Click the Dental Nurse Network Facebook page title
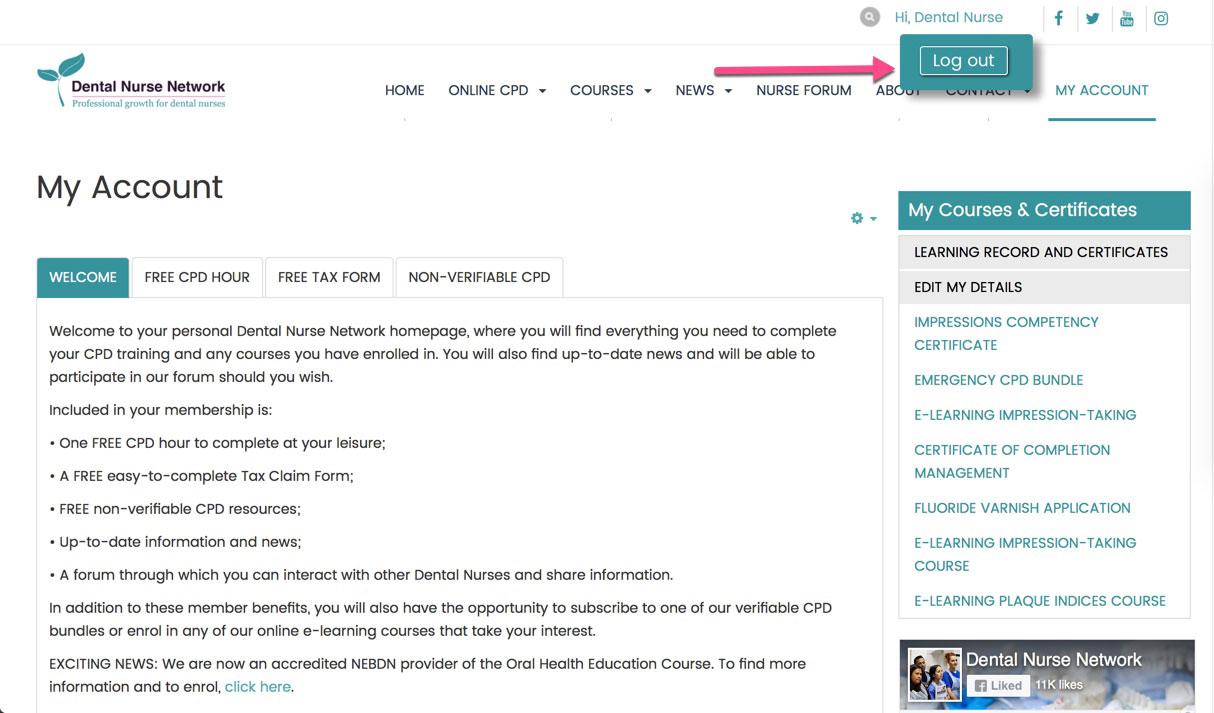Screen dimensions: 1214x713 pos(1053,660)
